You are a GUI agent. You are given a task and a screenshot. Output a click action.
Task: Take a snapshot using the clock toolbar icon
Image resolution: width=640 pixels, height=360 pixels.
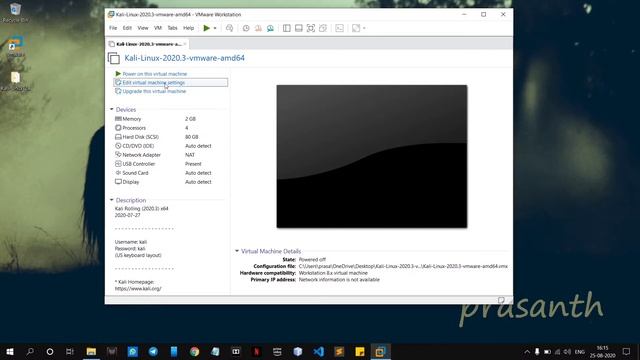tap(246, 28)
